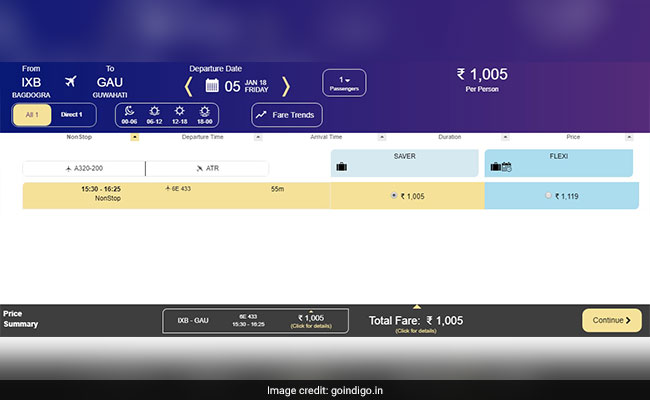Screen dimensions: 650x400
Task: Sort by Duration column arrow
Action: 505,137
